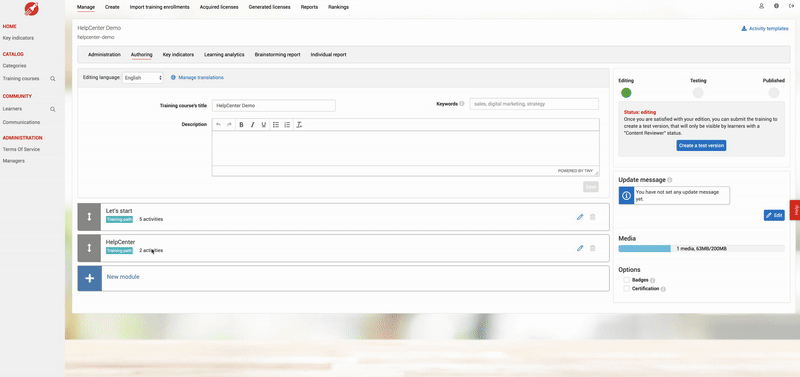This screenshot has height=377, width=800.
Task: Toggle bold formatting in description editor
Action: 241,124
